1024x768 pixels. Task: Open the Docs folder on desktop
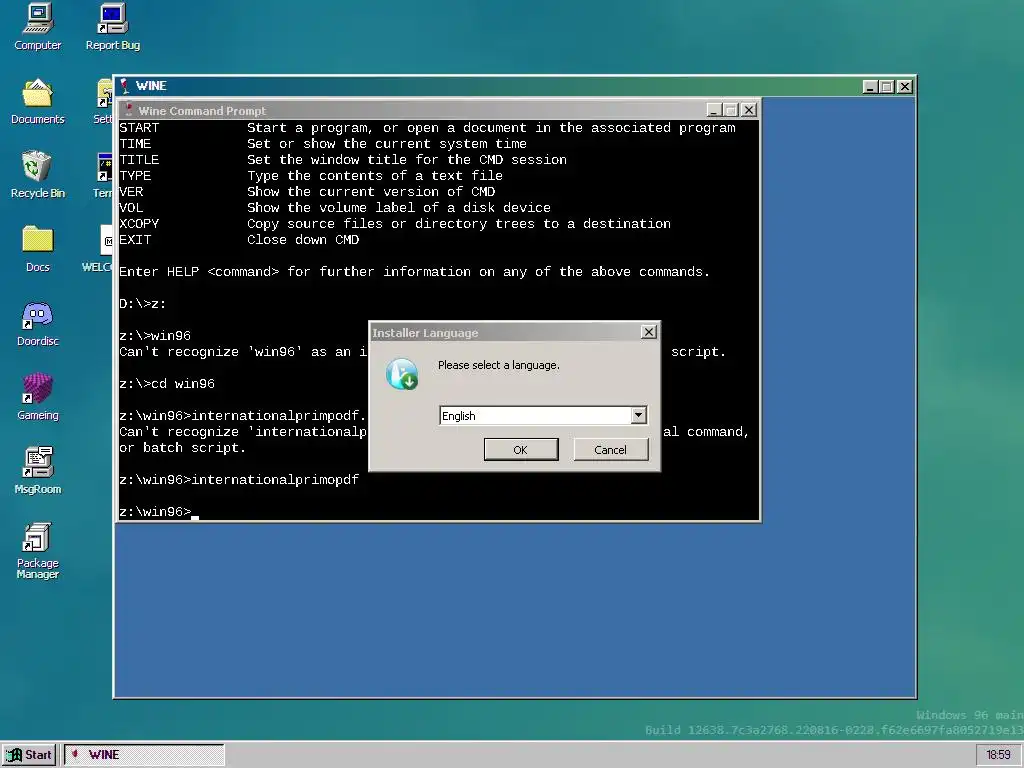37,249
